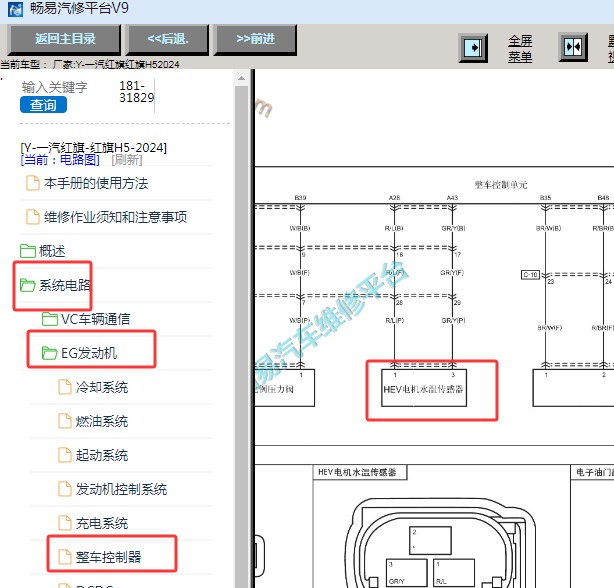
Task: Click the sidebar scrollbar up arrow
Action: 241,78
